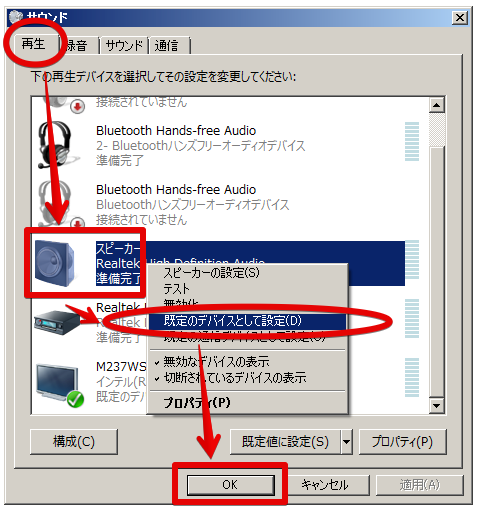The image size is (477, 509).
Task: Click the scrollbar down arrow
Action: point(436,406)
